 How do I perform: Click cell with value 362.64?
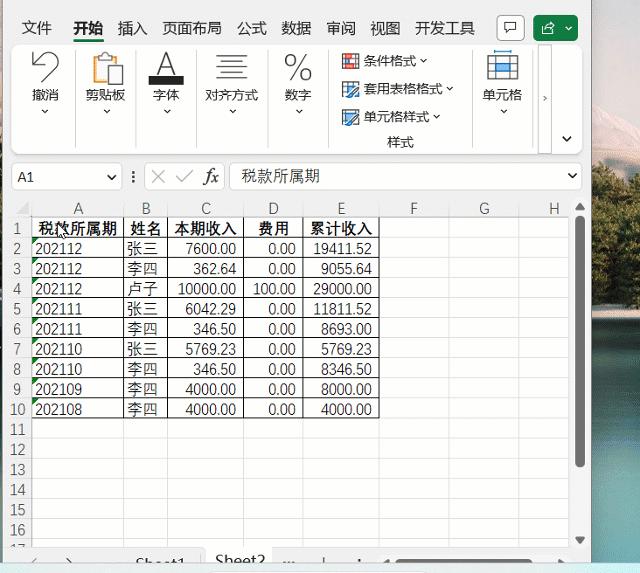pyautogui.click(x=205, y=269)
